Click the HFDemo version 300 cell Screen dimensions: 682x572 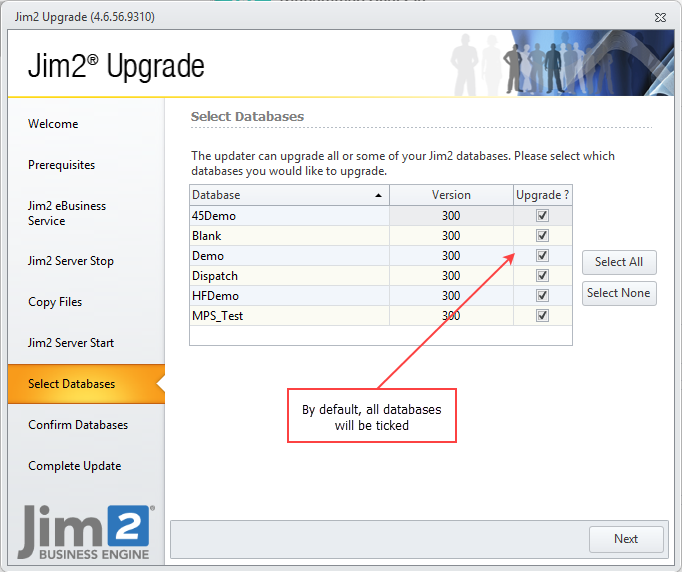[451, 295]
